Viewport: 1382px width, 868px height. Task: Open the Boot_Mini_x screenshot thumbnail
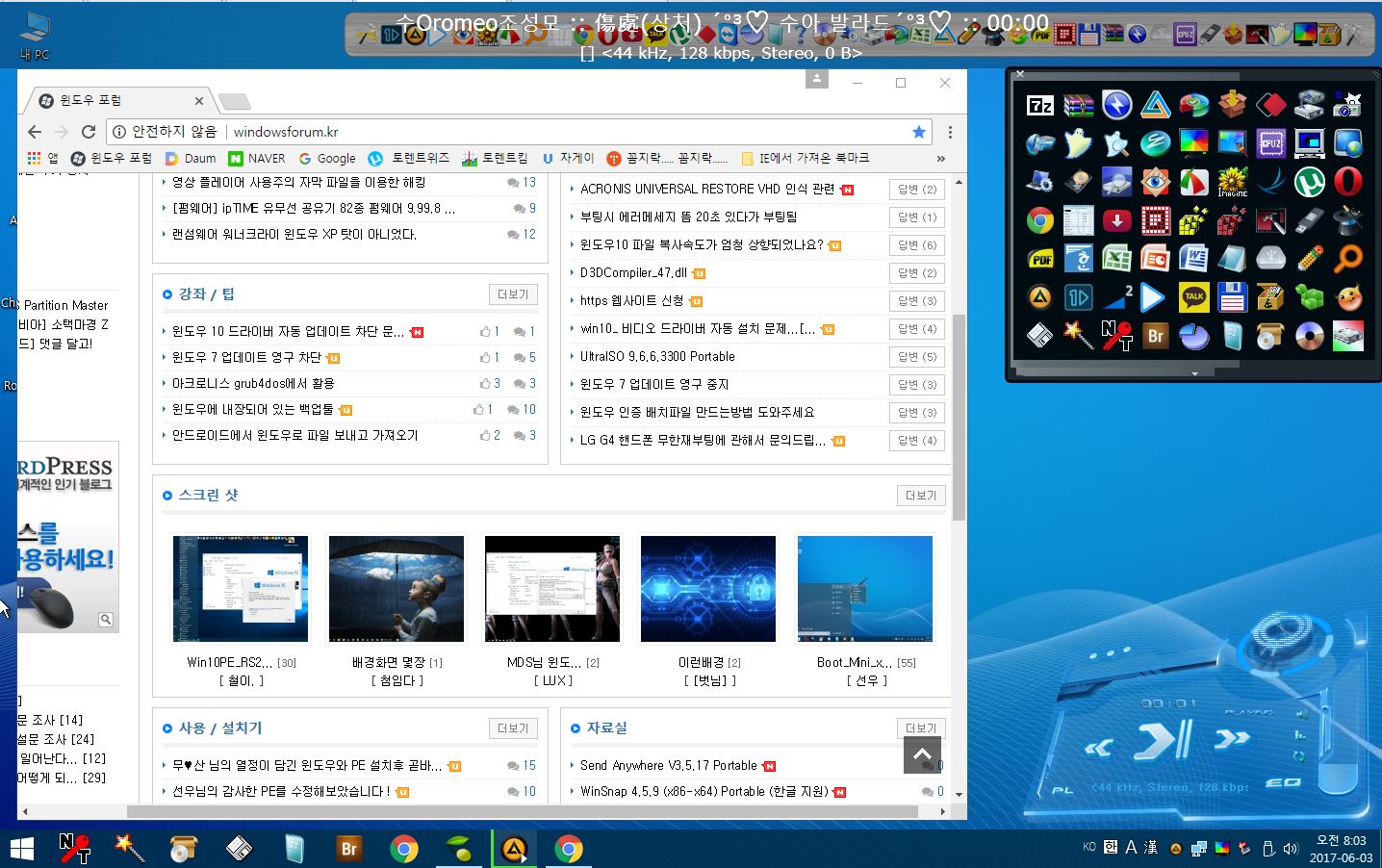[x=865, y=589]
